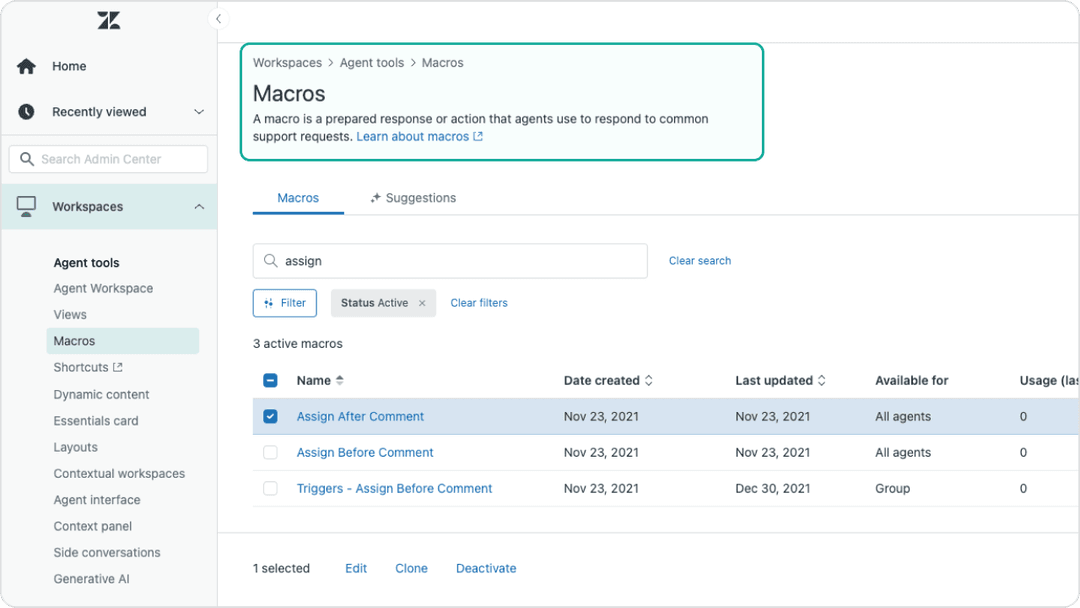Open the Filter options via the filter icon
The height and width of the screenshot is (608, 1080).
coord(268,303)
